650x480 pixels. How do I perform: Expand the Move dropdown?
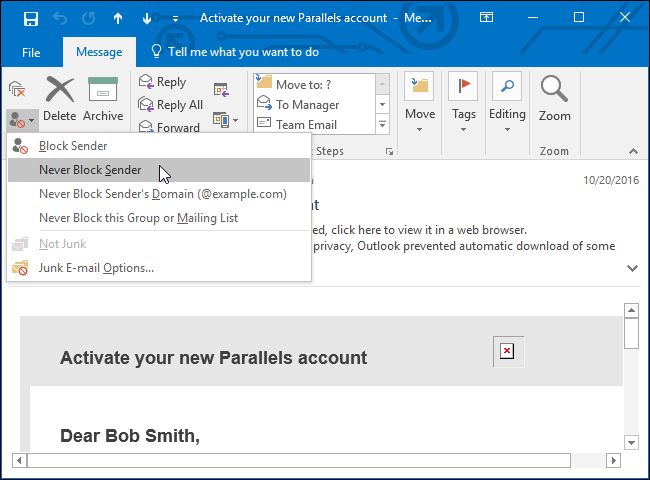420,103
